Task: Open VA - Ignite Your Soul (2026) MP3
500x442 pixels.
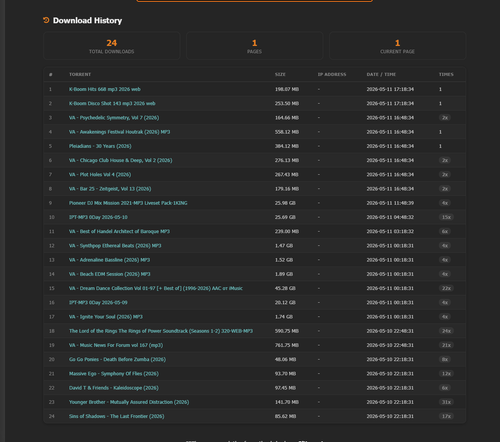Action: coord(106,317)
